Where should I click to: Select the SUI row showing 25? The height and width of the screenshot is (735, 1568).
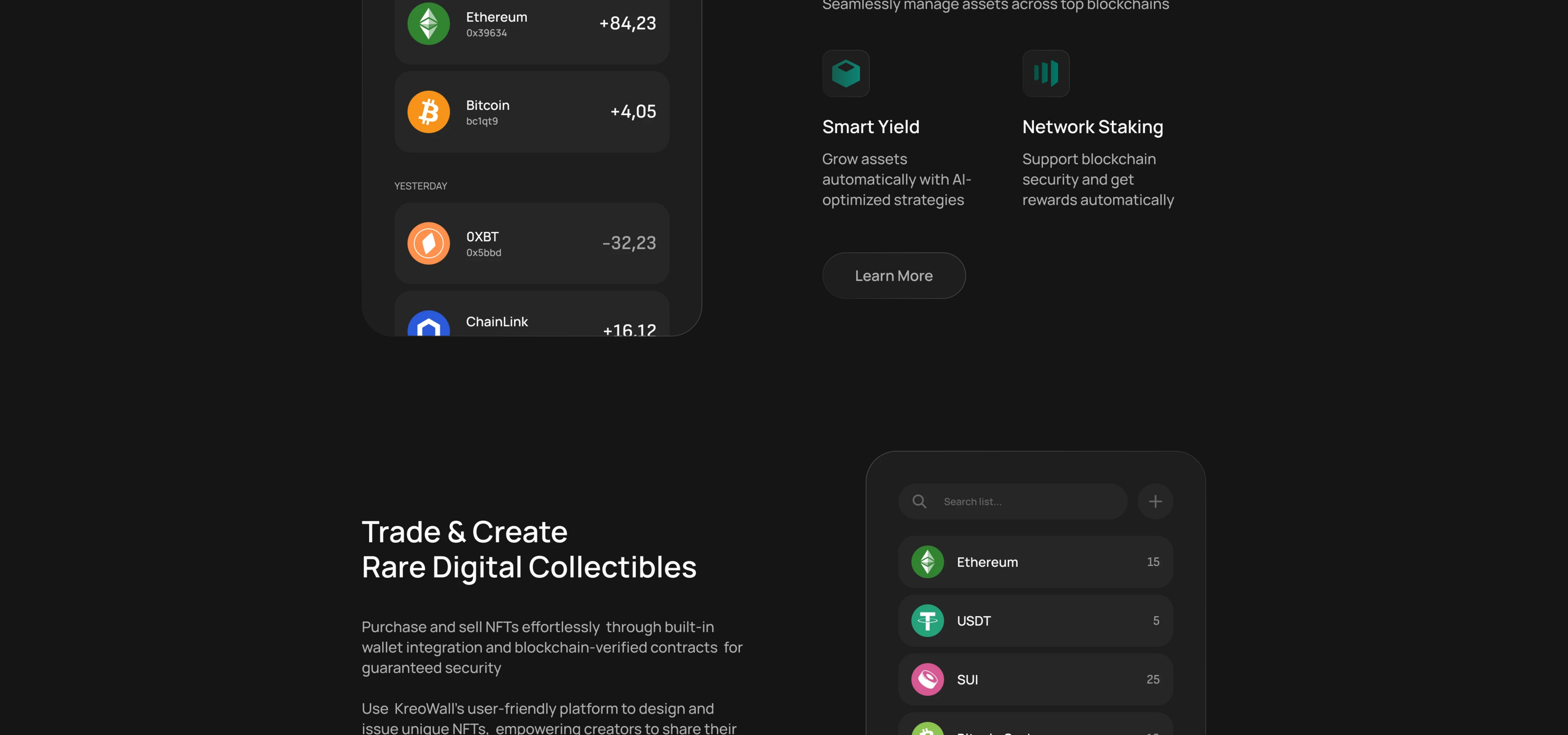1035,679
